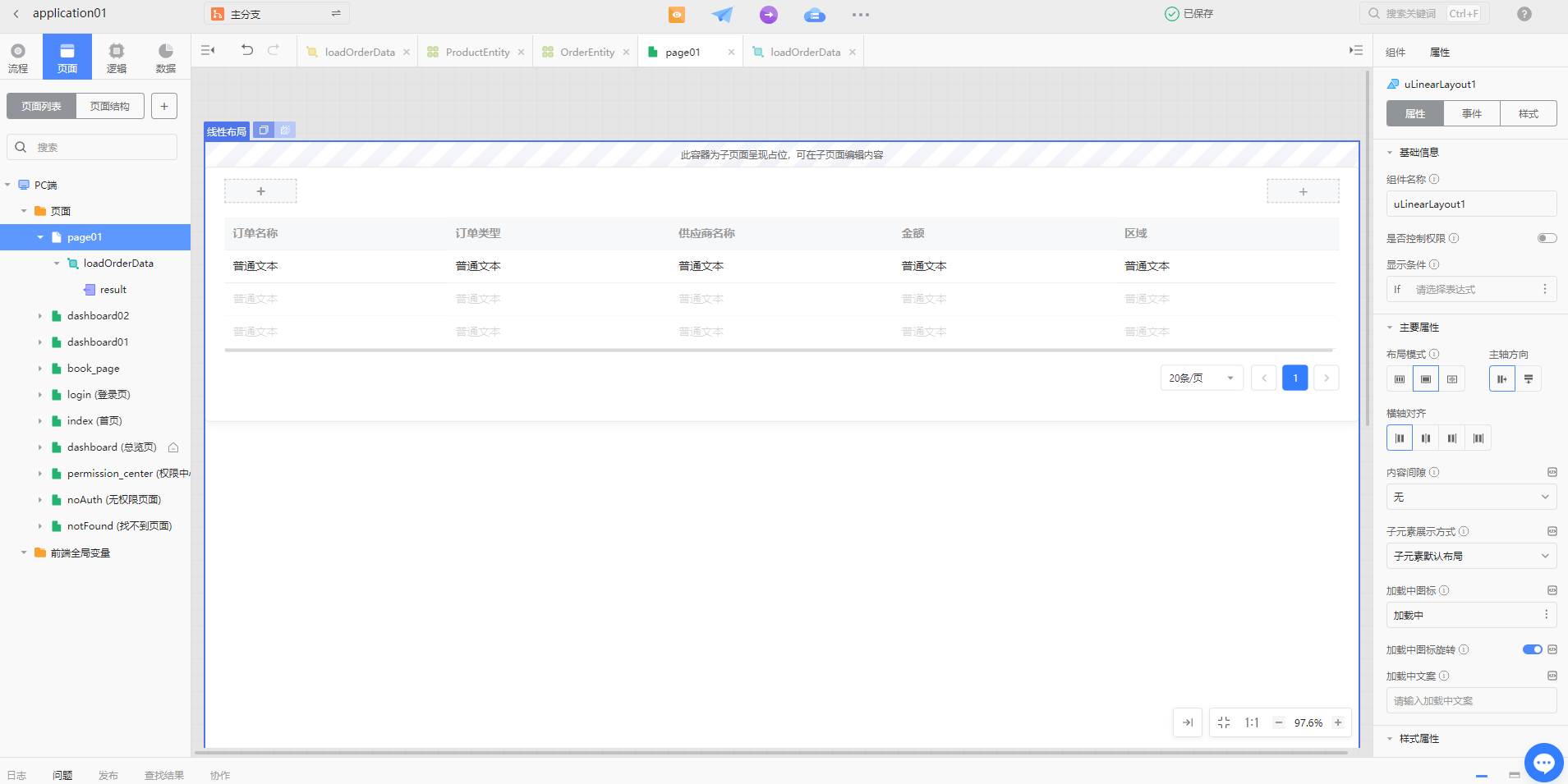Click the 组件名称 field with uLinearLayout1
Image resolution: width=1568 pixels, height=784 pixels.
(x=1471, y=204)
